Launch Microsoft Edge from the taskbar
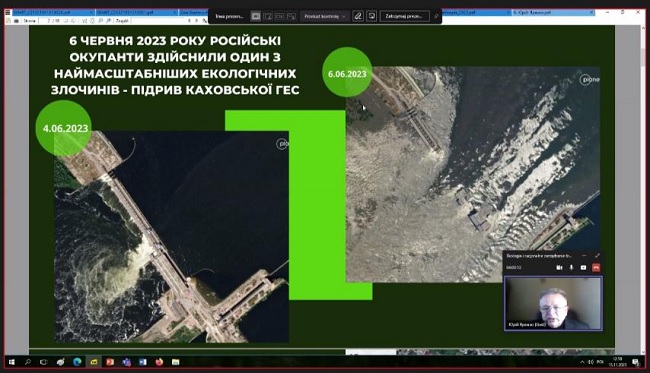 click(x=77, y=362)
